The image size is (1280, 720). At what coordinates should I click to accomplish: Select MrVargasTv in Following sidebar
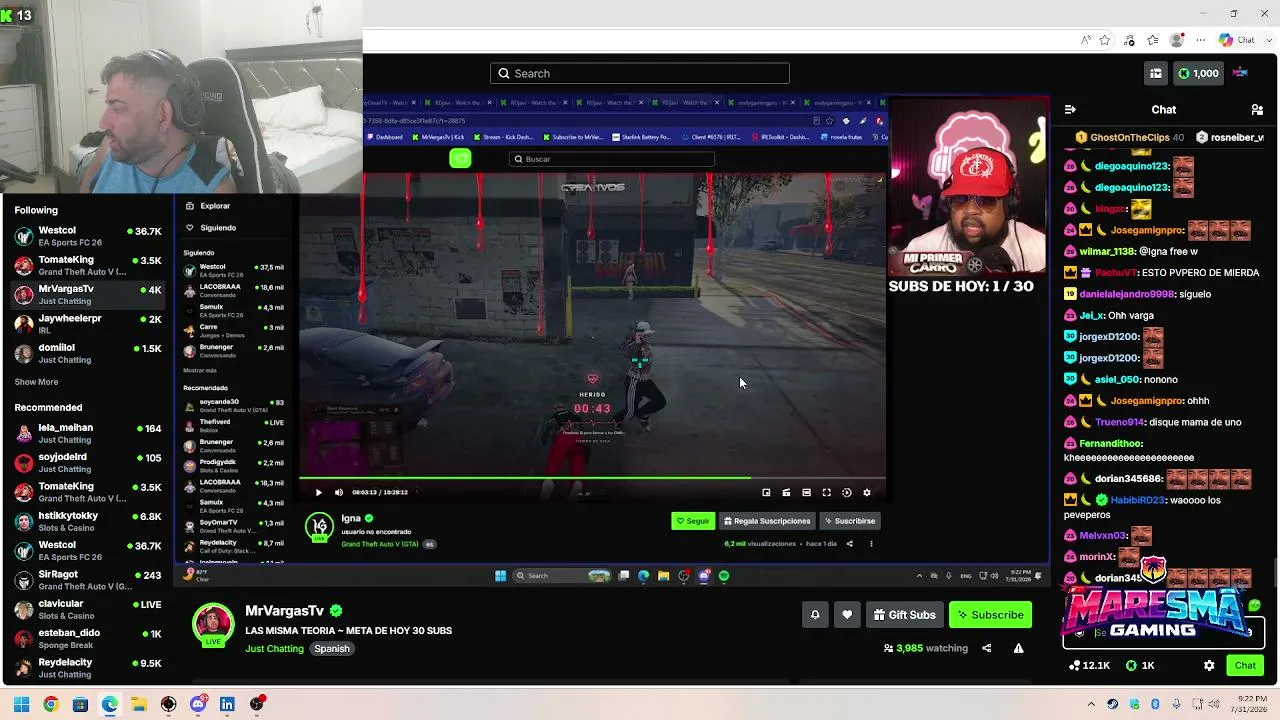(x=88, y=295)
